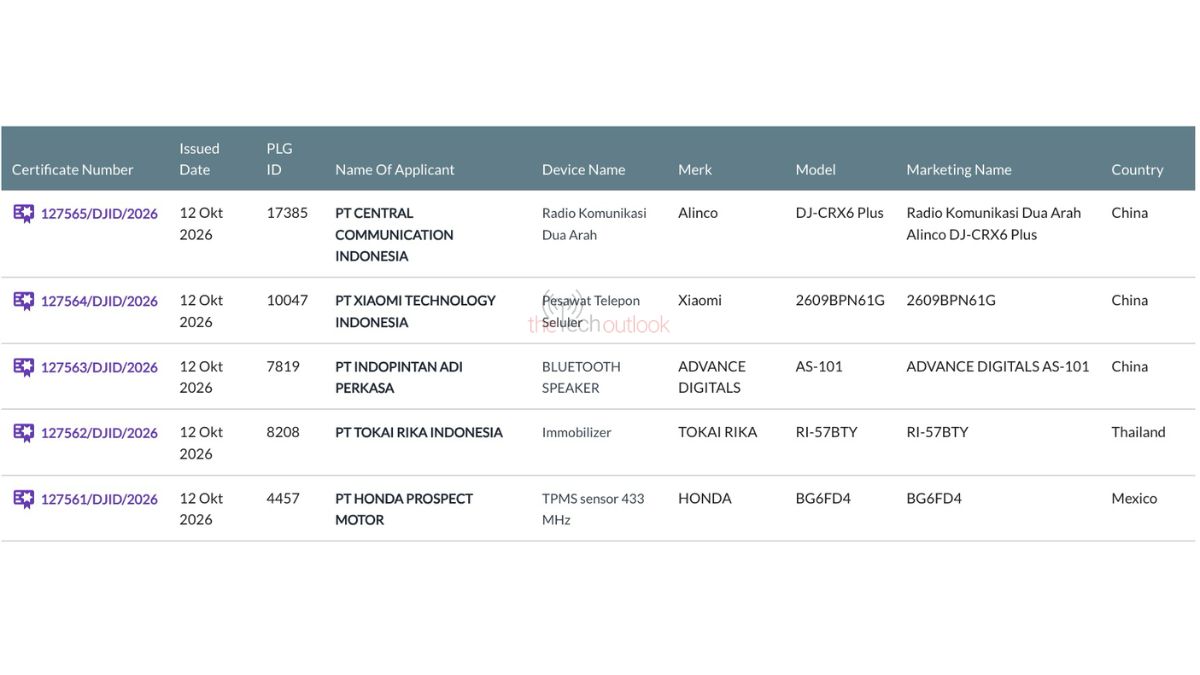Viewport: 1200px width, 675px height.
Task: Click the Xiaomi merk cell
Action: pyautogui.click(x=700, y=300)
